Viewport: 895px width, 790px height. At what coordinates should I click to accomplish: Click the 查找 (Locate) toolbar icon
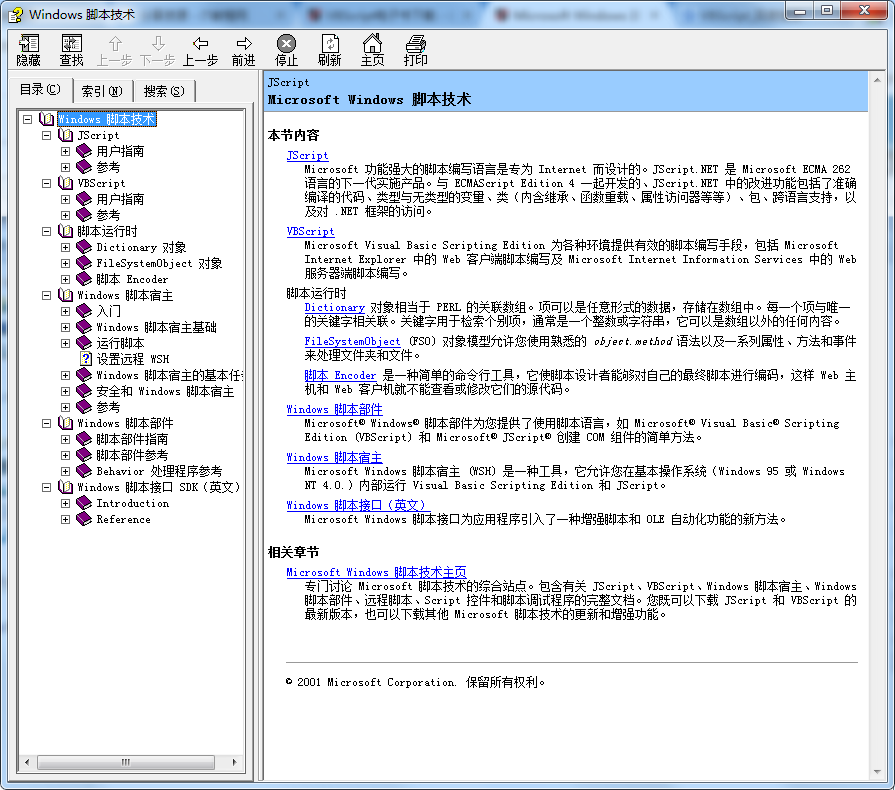click(x=70, y=48)
